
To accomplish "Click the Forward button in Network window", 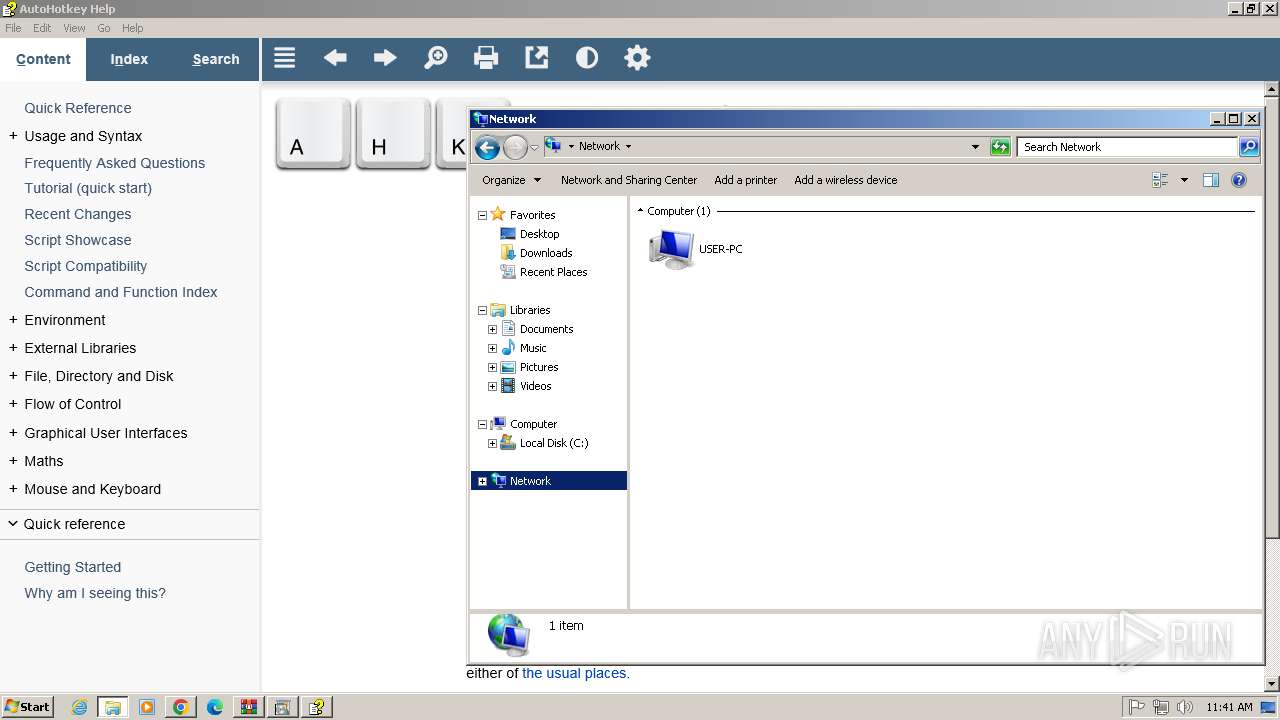I will coord(515,148).
